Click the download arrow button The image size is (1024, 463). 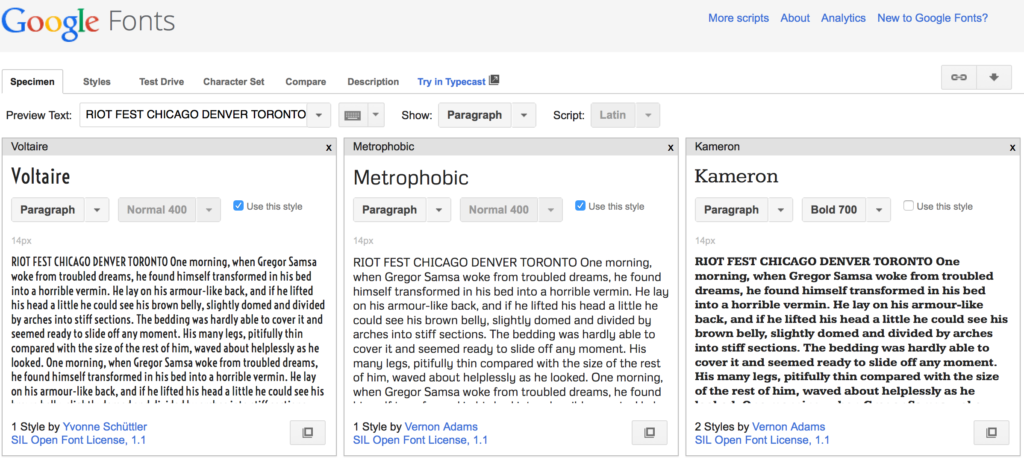[x=994, y=77]
